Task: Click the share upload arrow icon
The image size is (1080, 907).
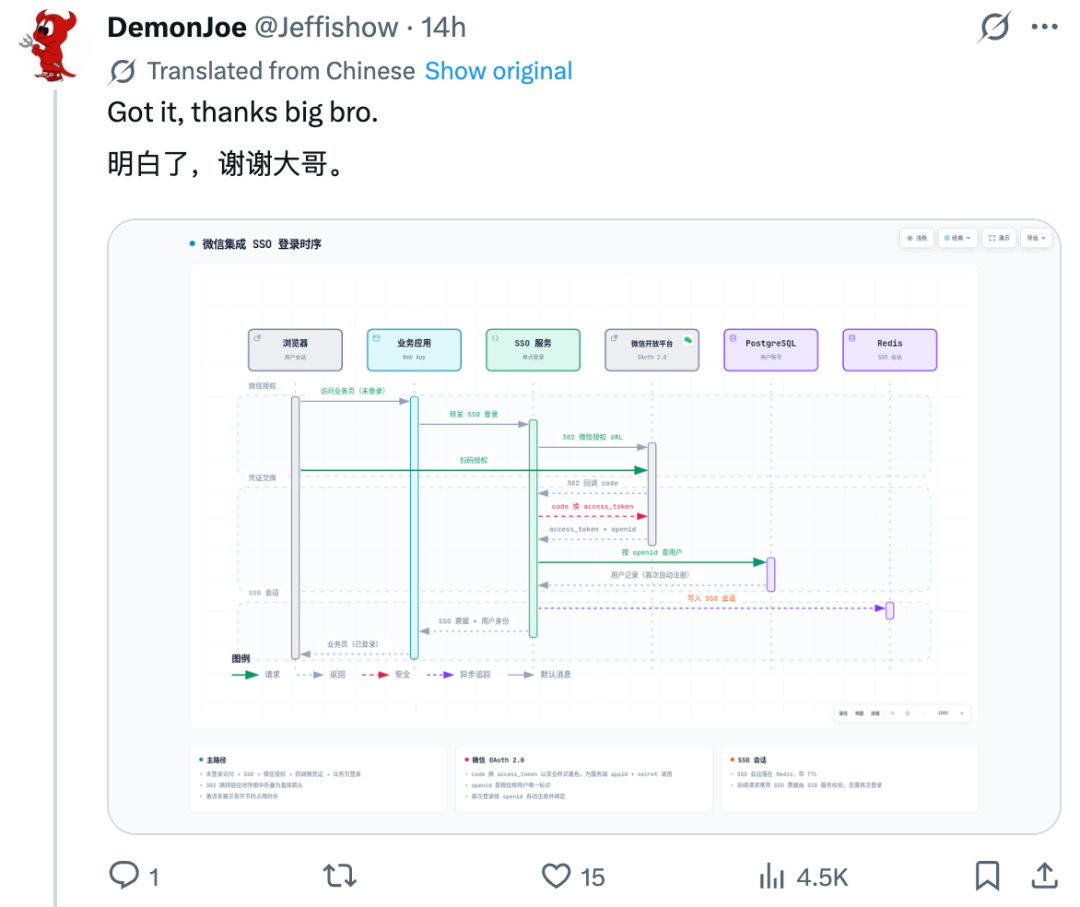Action: (1044, 875)
